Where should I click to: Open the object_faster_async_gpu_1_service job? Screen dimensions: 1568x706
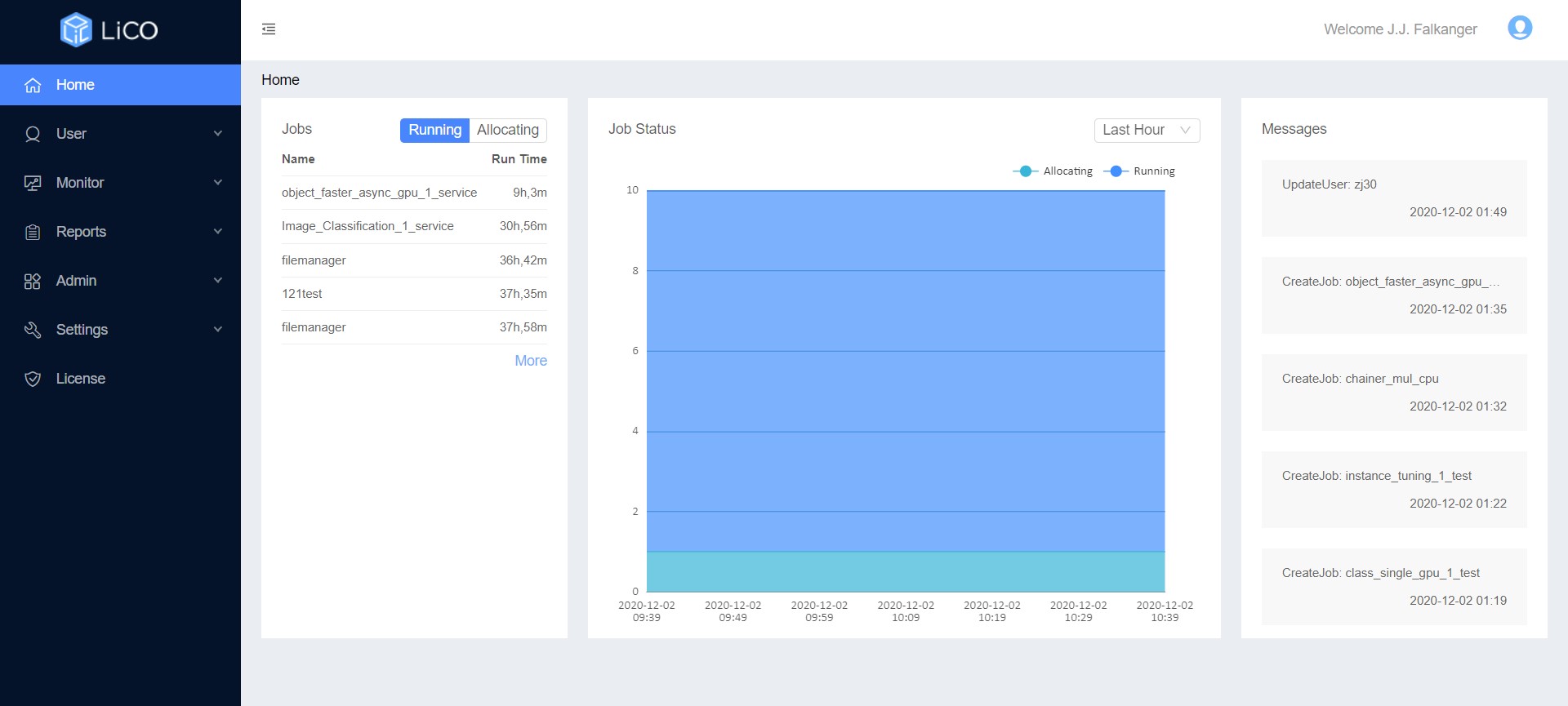[x=379, y=193]
